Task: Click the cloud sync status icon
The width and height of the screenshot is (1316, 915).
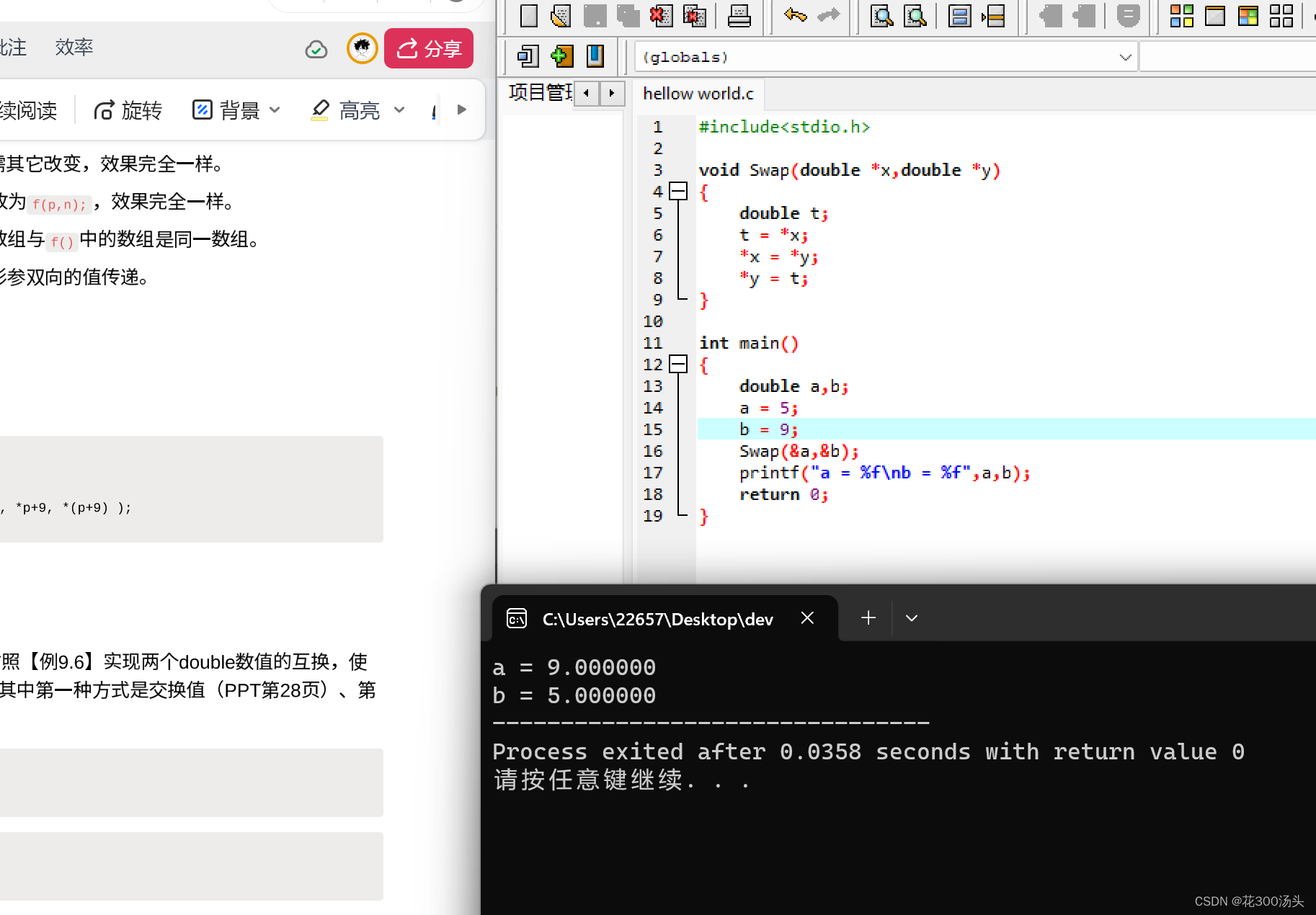Action: [x=316, y=48]
